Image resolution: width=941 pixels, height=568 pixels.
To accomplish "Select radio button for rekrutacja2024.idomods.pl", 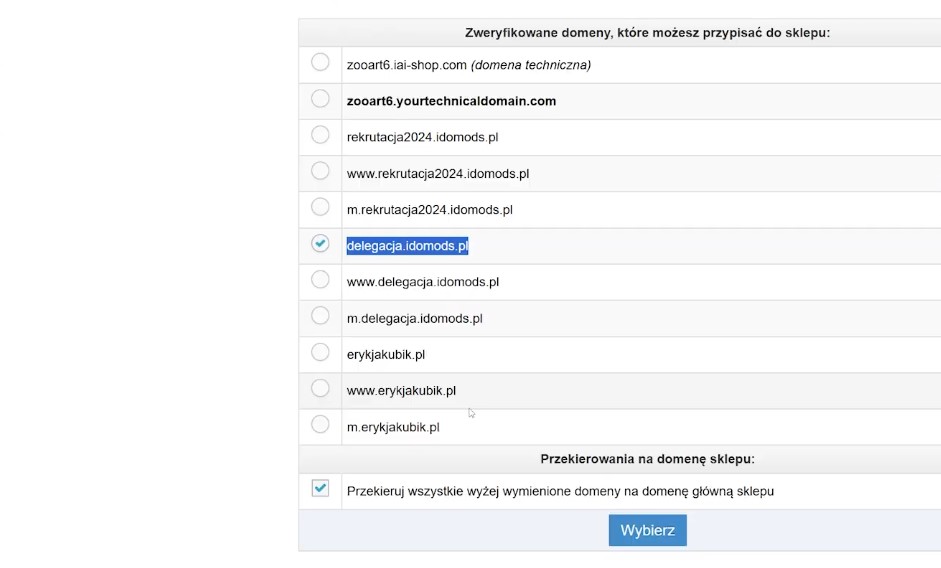I will tap(320, 135).
